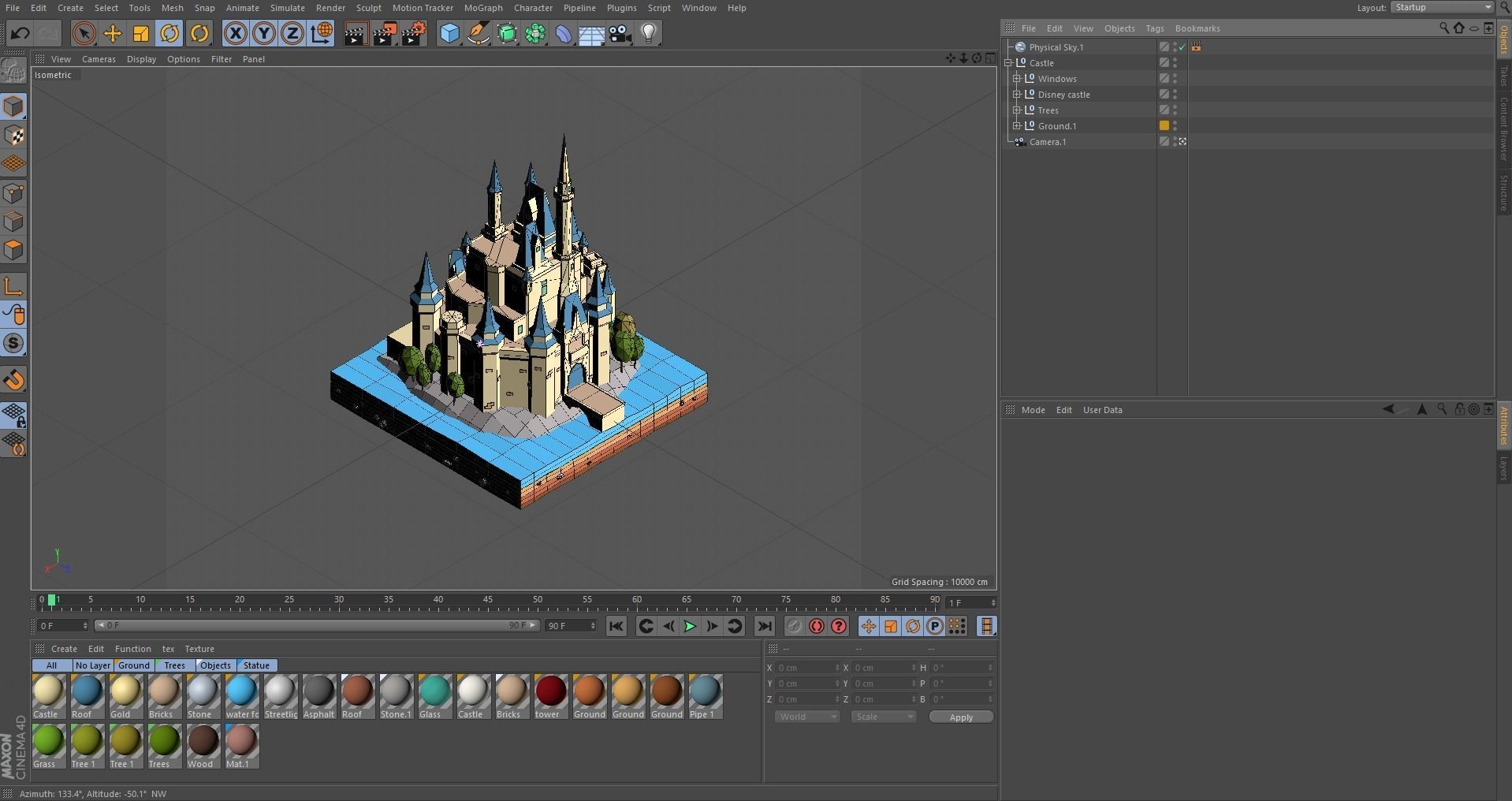1512x801 pixels.
Task: Switch to Model mode in left palette
Action: coord(14,106)
